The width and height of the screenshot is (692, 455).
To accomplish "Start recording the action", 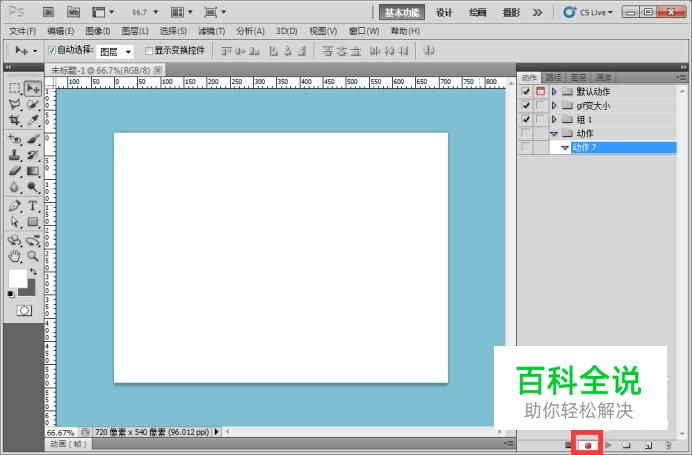I will tap(588, 445).
